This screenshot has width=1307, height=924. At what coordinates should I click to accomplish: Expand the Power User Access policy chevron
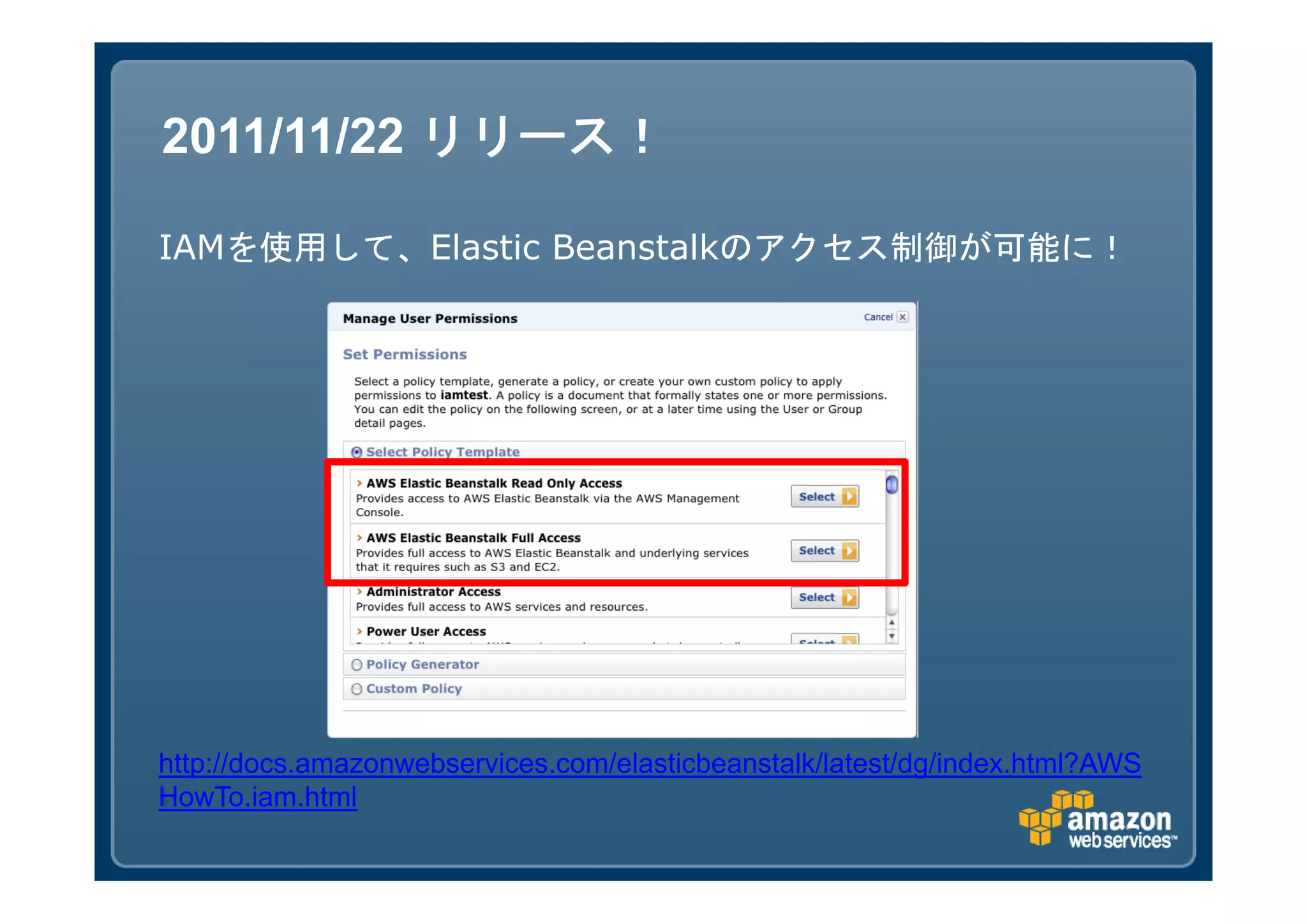pyautogui.click(x=359, y=632)
